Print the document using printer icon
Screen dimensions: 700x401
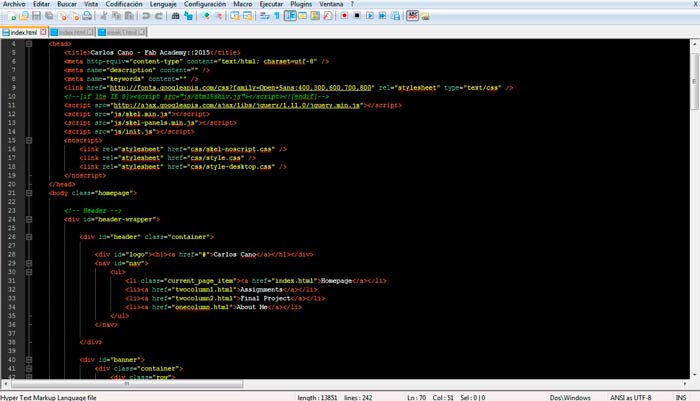pyautogui.click(x=87, y=17)
